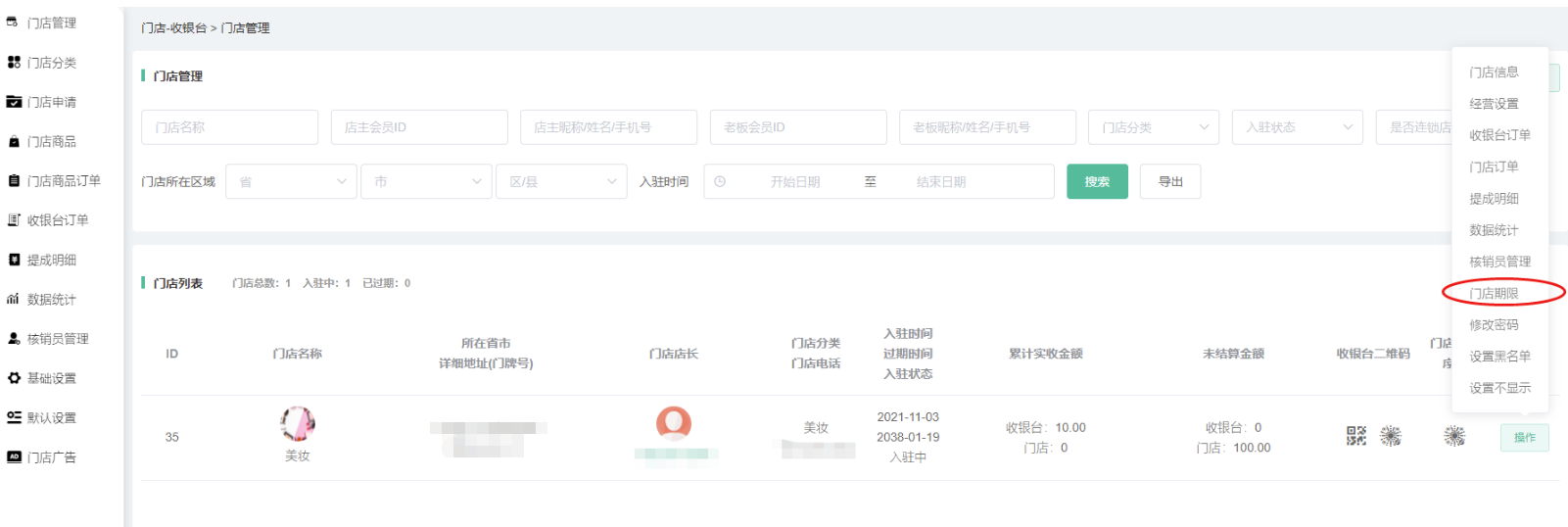Click the 门店申请 sidebar icon

point(14,102)
